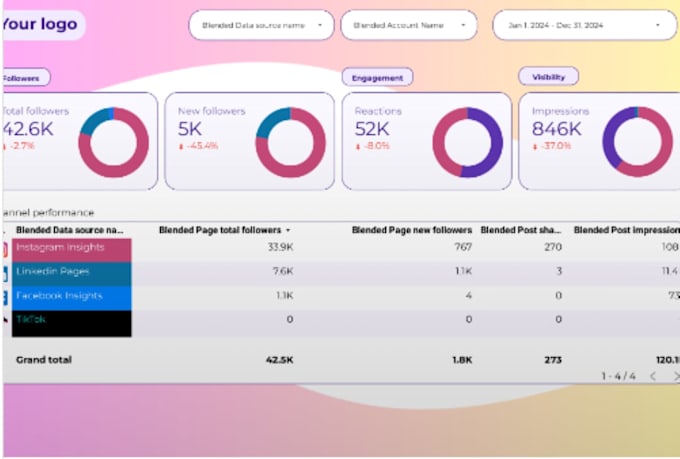Click the Instagram icon in the table

tap(5, 250)
